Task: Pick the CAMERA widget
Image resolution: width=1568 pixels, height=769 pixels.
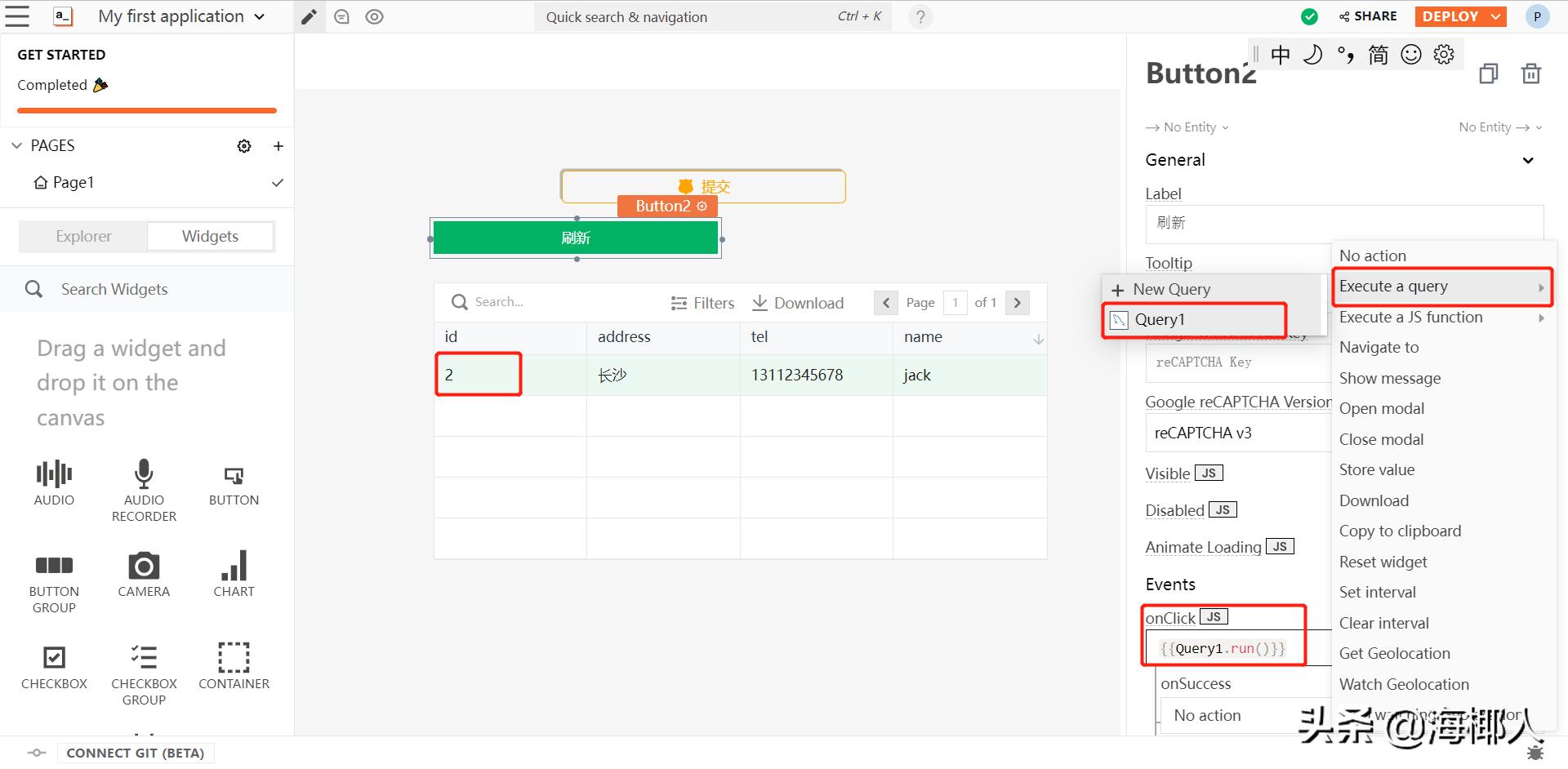Action: [144, 575]
